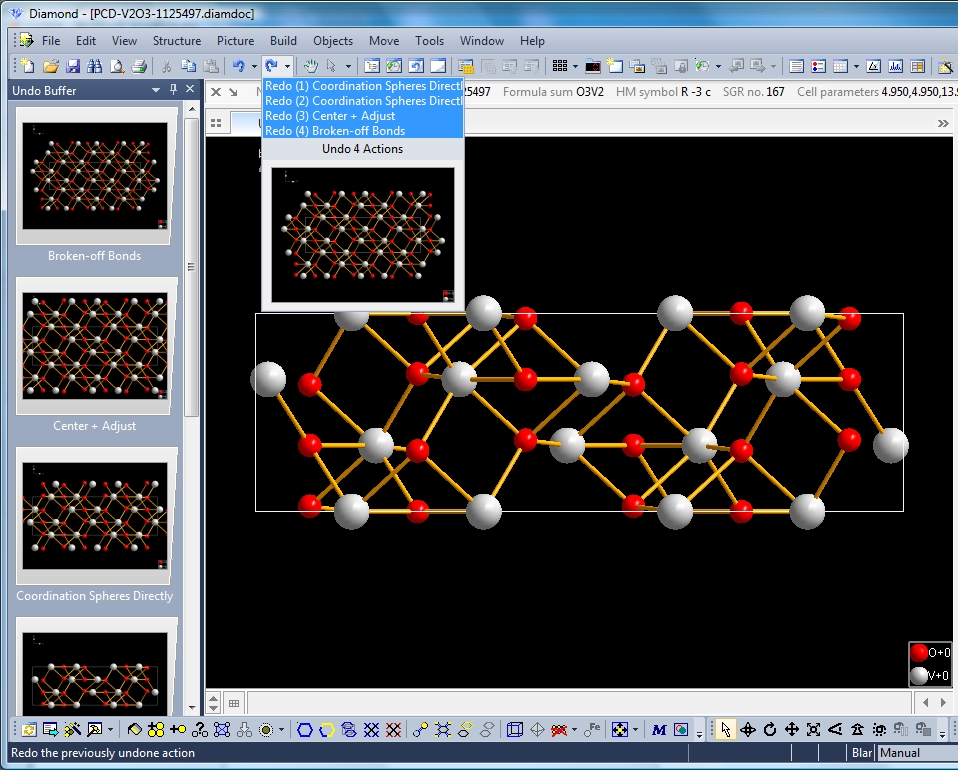958x770 pixels.
Task: Select Redo (4) Broken-off Bonds entry
Action: tap(335, 131)
